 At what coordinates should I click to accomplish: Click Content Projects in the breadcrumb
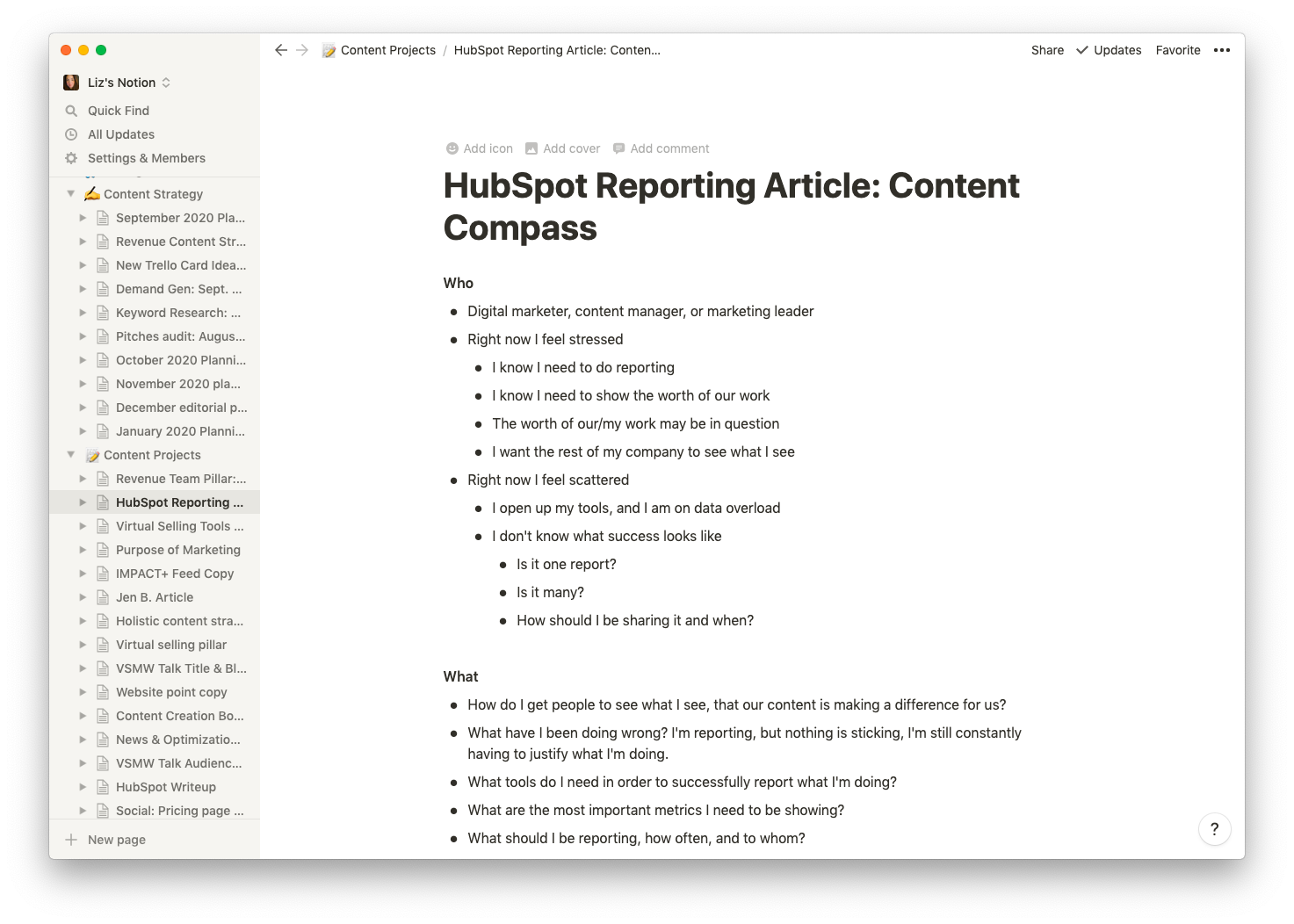(x=387, y=50)
